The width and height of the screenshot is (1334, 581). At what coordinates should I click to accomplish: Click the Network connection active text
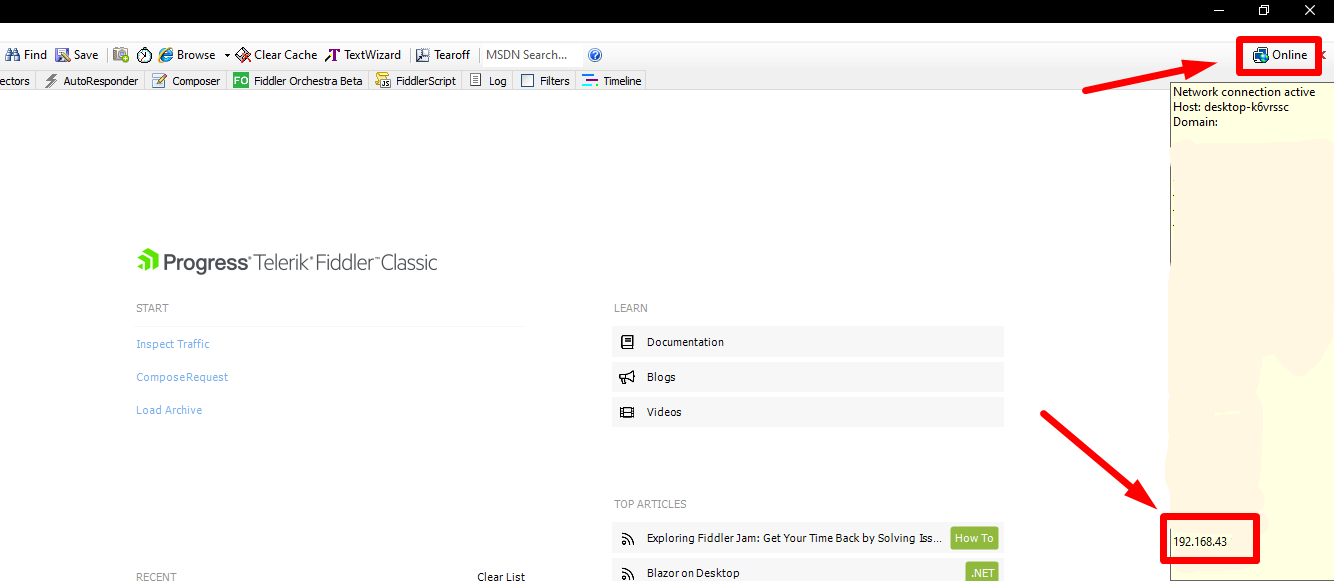[x=1244, y=92]
